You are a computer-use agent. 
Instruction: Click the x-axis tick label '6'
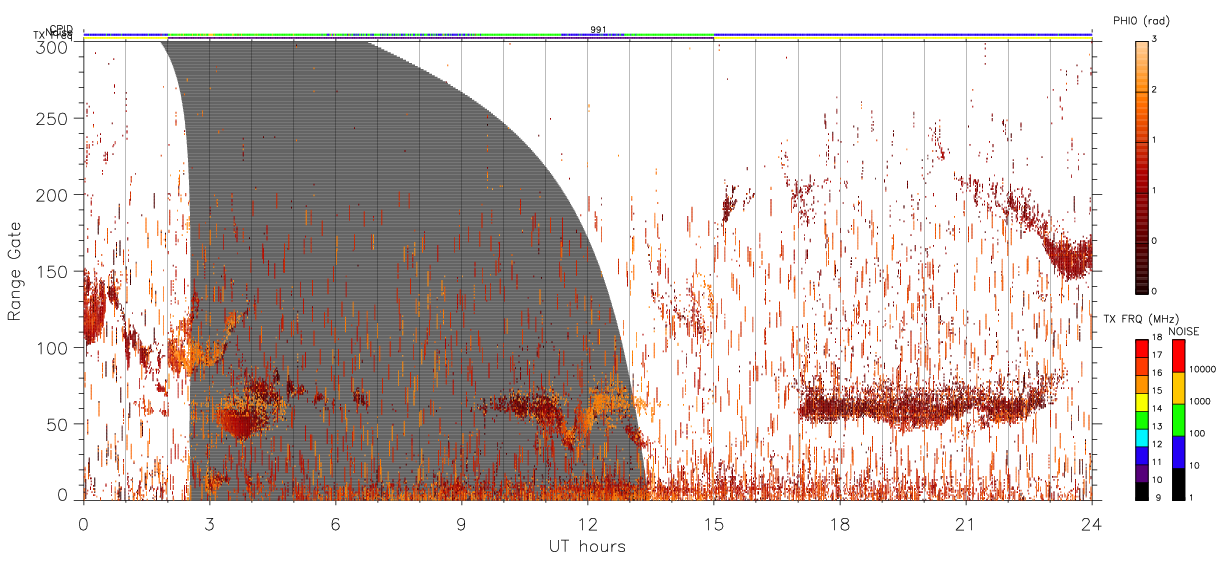335,523
